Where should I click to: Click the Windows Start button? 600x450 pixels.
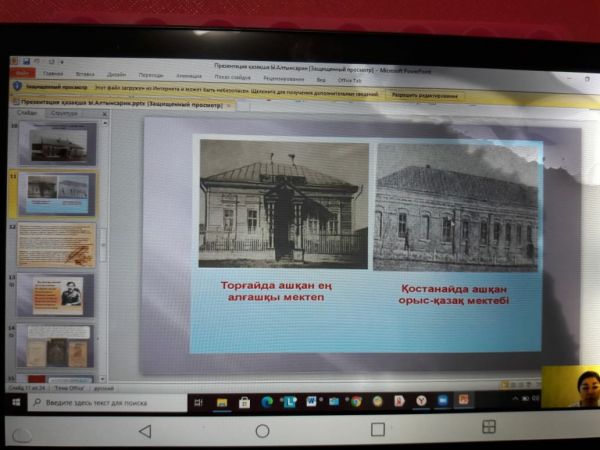point(17,401)
